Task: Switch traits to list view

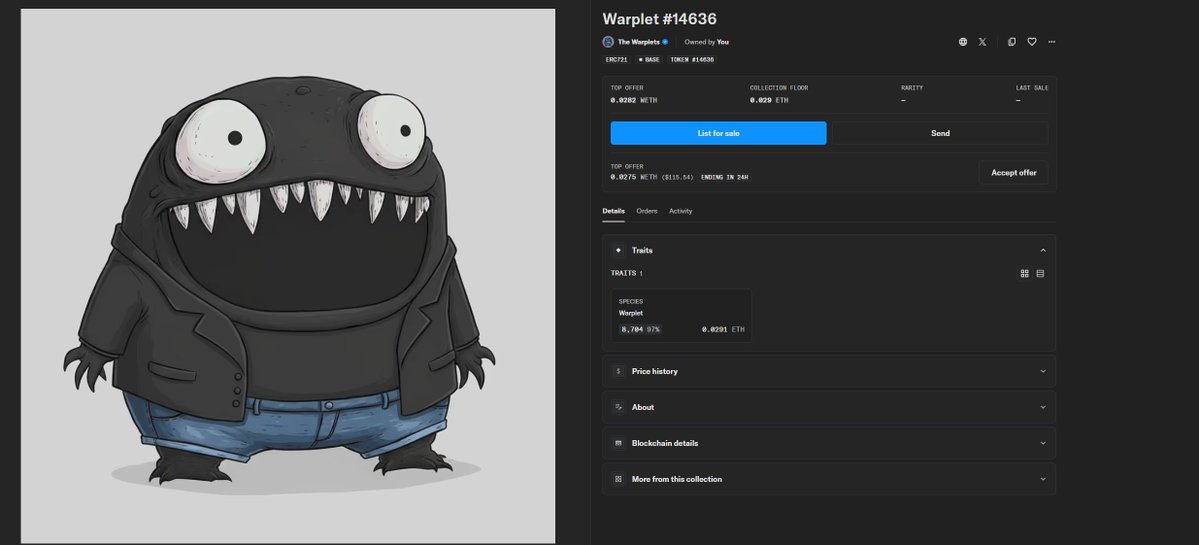Action: 1040,273
